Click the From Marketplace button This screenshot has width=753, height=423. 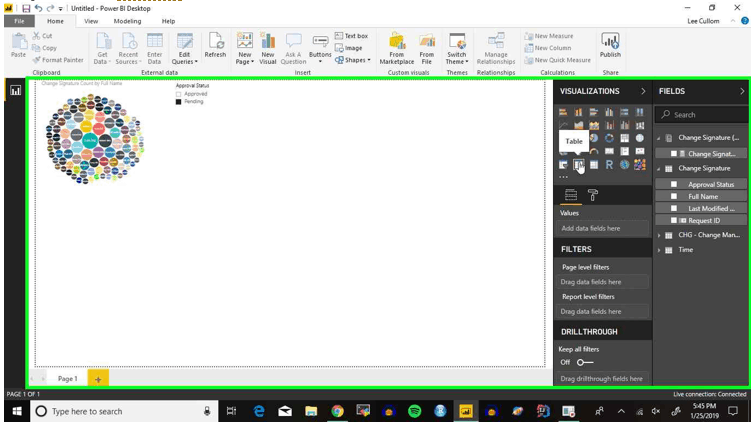click(397, 48)
